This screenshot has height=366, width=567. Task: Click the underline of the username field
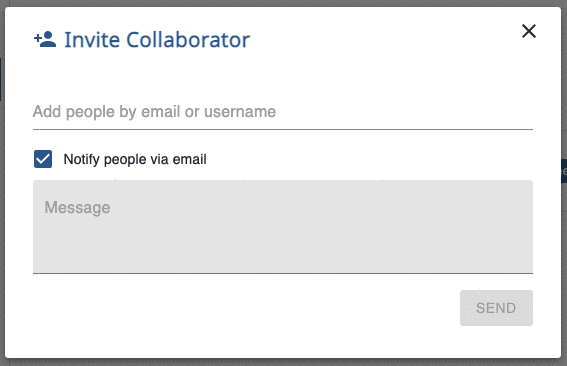[x=283, y=129]
